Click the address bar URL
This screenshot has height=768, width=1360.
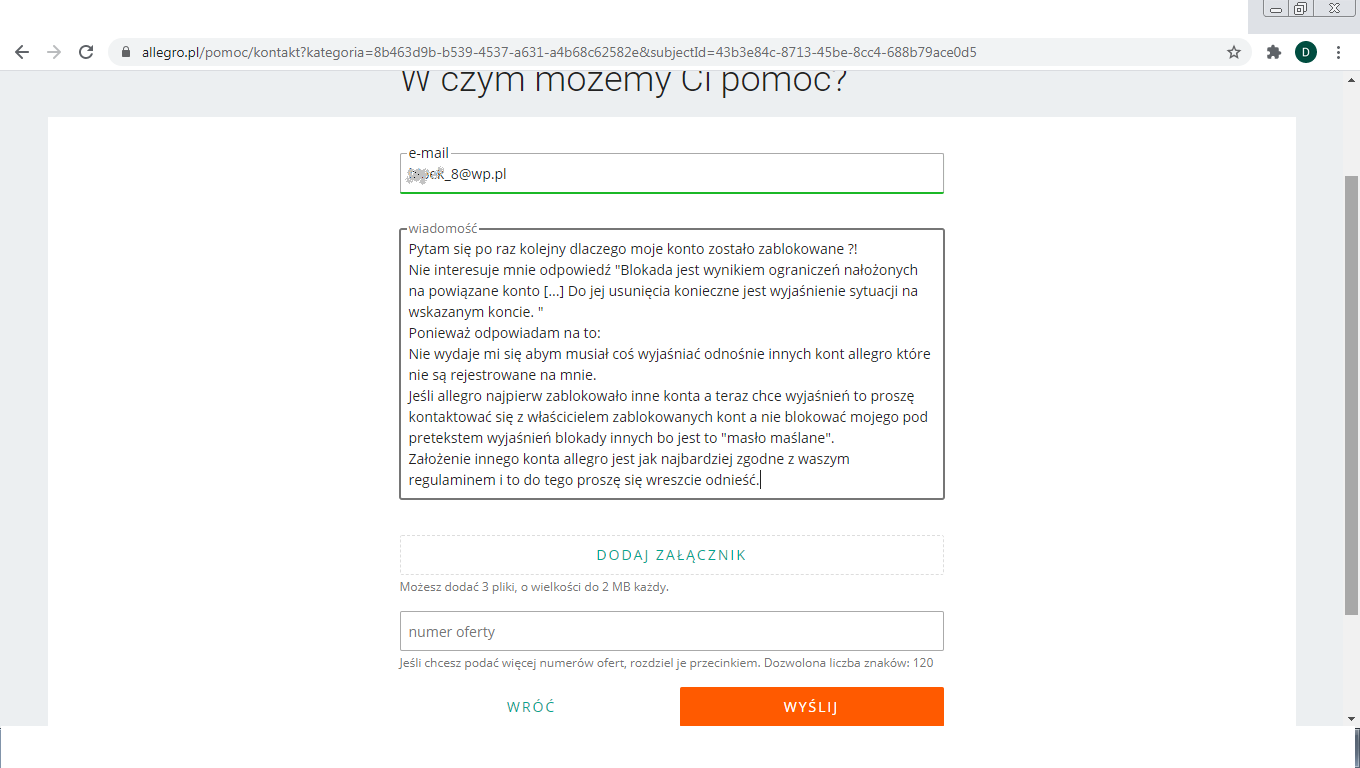(x=559, y=52)
